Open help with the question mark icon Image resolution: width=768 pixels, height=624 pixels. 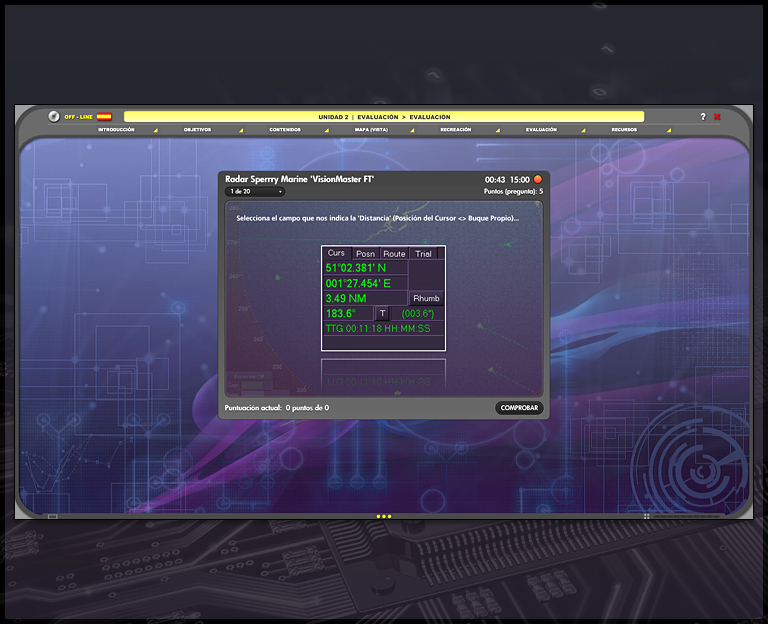(x=703, y=117)
